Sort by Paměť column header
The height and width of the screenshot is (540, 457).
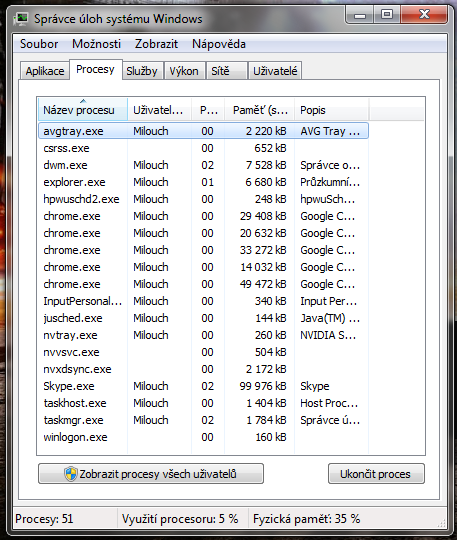260,110
